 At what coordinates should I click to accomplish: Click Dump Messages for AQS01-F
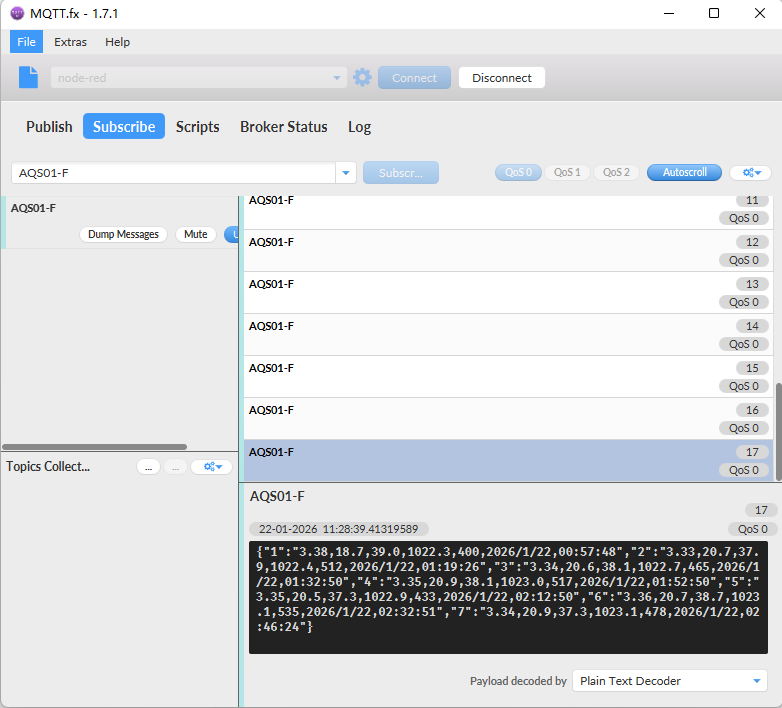click(123, 234)
